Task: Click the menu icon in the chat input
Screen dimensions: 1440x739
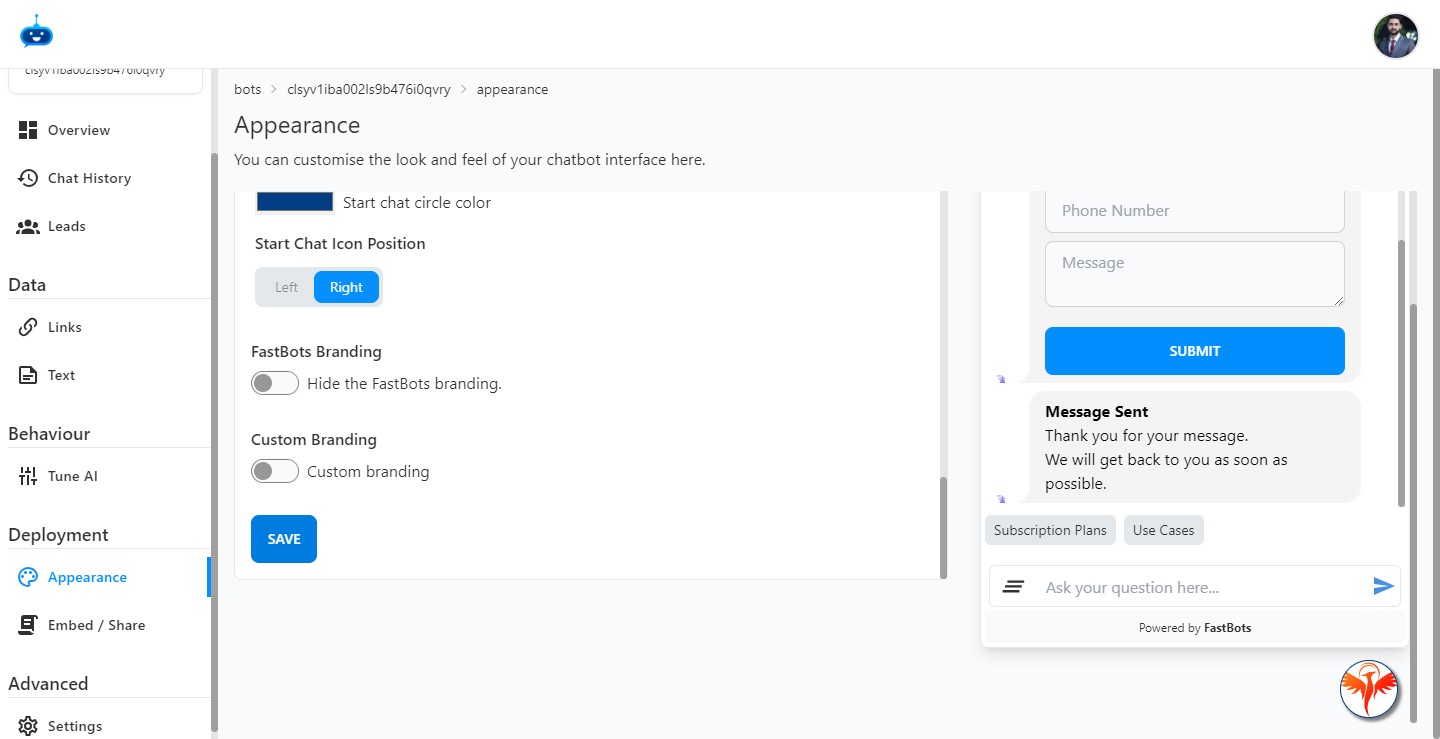Action: [1013, 586]
